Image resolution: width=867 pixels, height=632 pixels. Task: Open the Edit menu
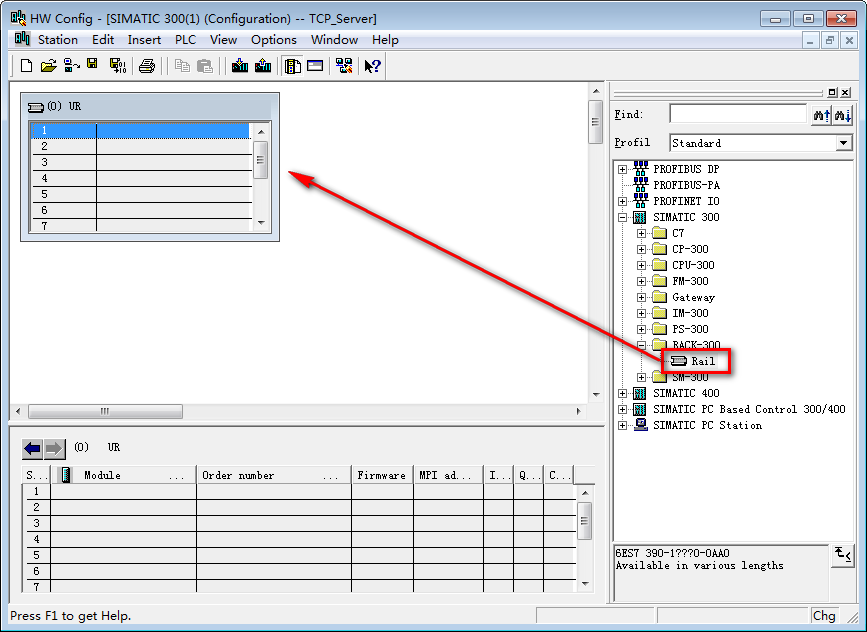(x=103, y=40)
